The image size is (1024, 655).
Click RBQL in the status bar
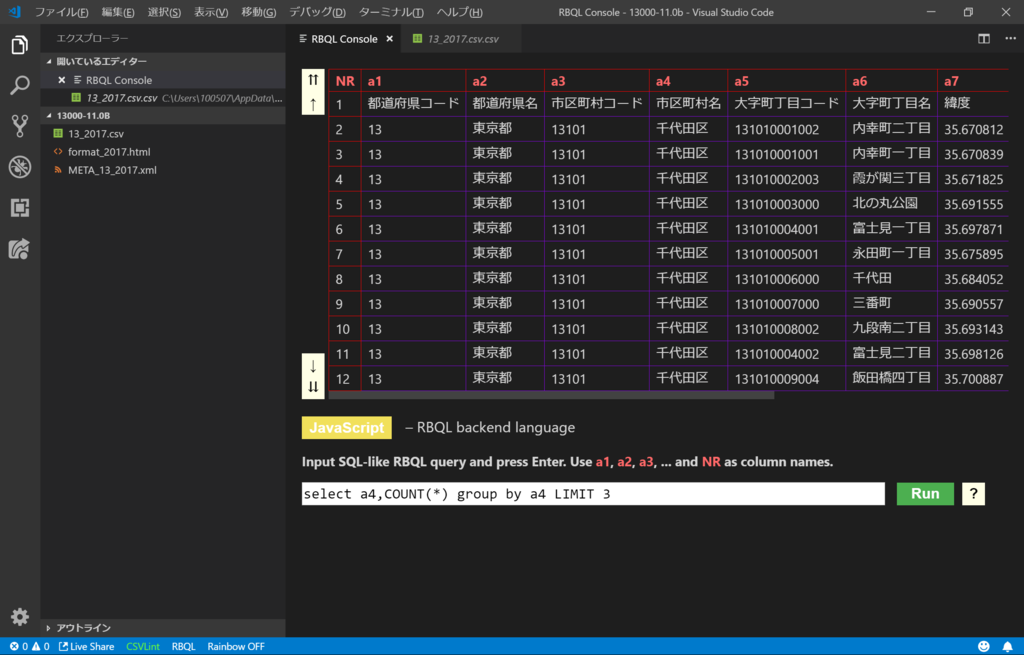(183, 646)
